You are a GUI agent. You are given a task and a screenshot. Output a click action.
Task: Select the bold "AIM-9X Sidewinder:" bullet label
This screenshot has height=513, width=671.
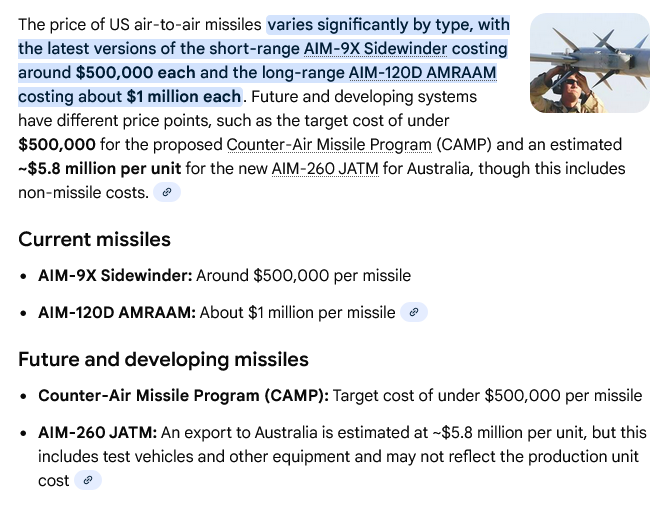click(x=115, y=275)
